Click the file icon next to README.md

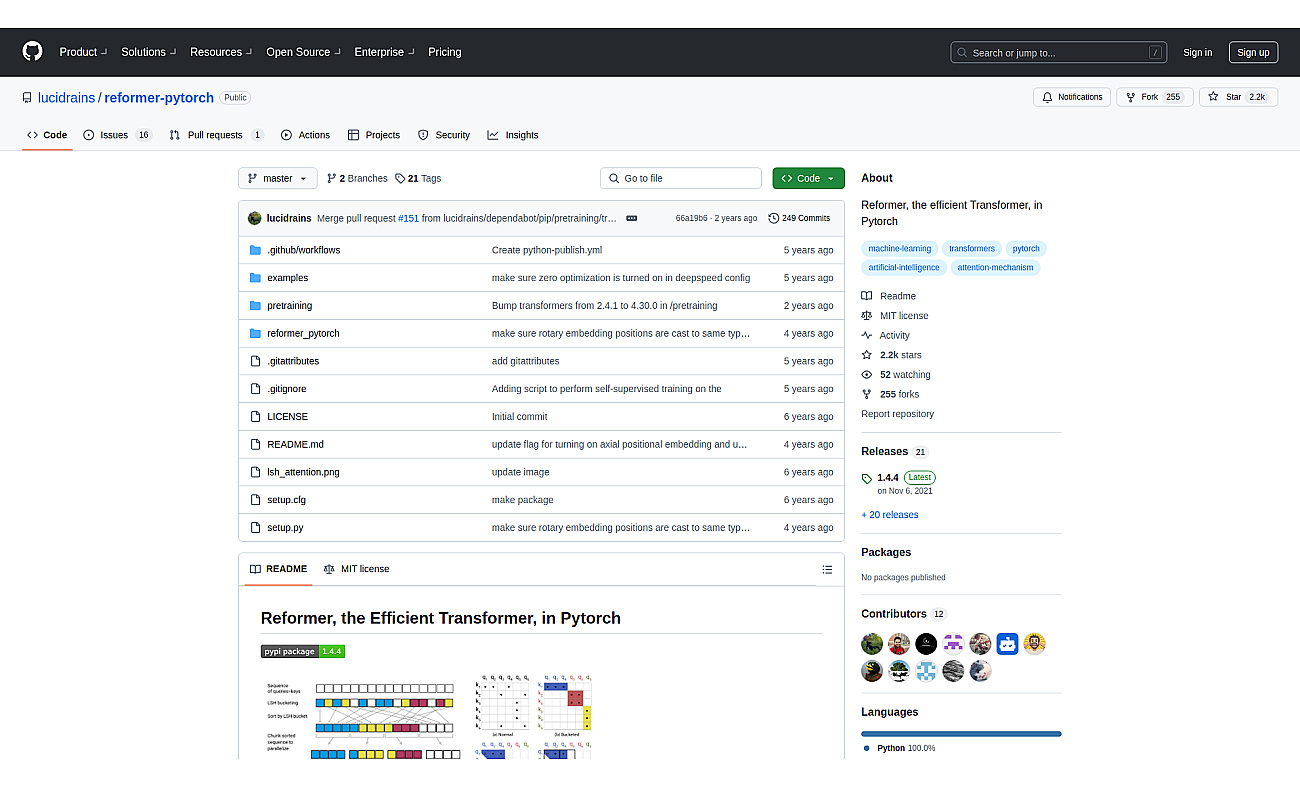tap(255, 444)
